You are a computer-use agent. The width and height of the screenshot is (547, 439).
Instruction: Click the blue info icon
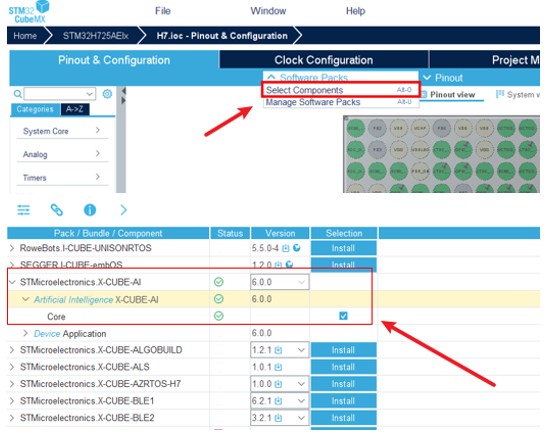pos(90,210)
